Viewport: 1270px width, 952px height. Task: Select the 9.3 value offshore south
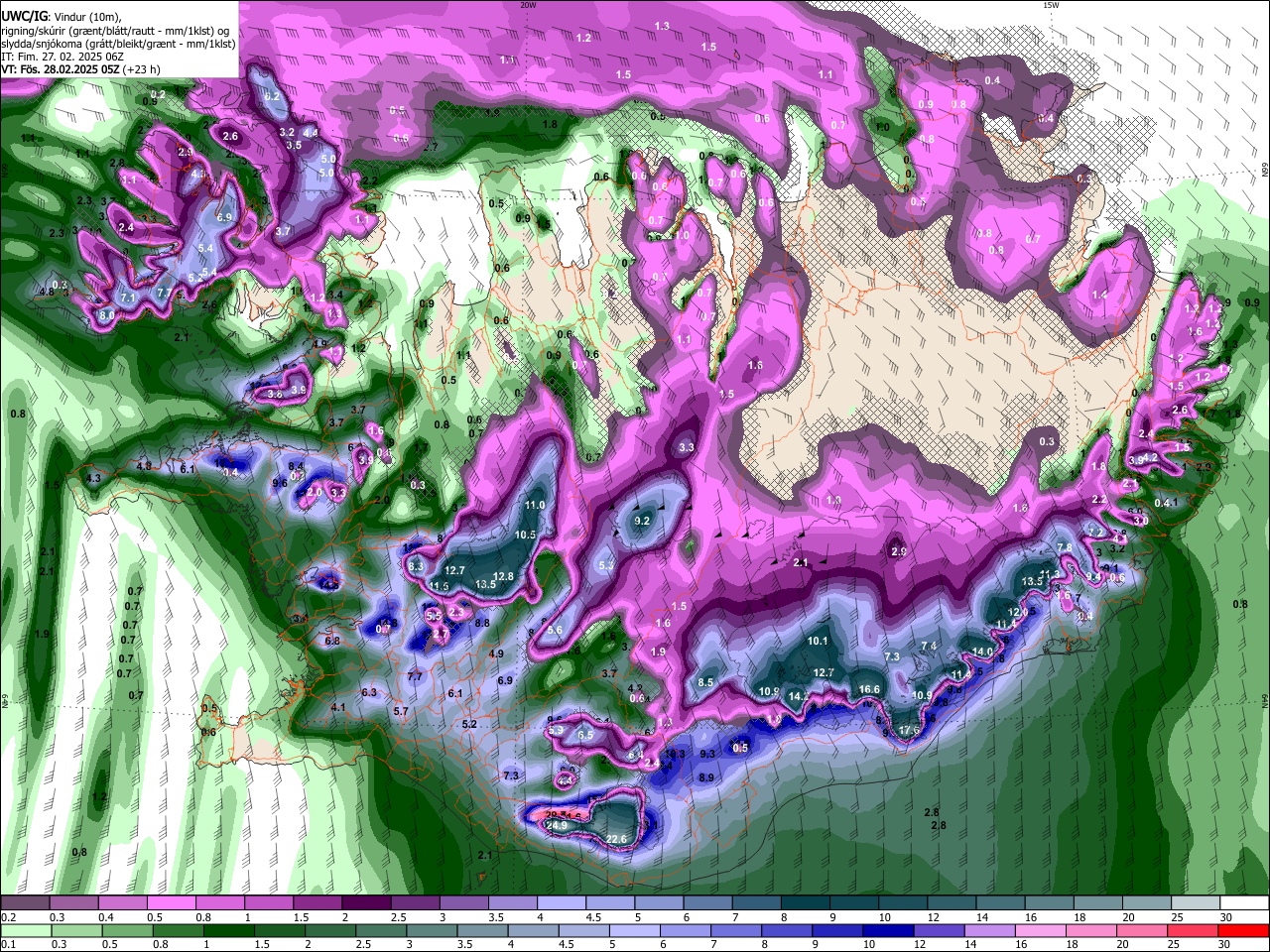click(x=707, y=754)
